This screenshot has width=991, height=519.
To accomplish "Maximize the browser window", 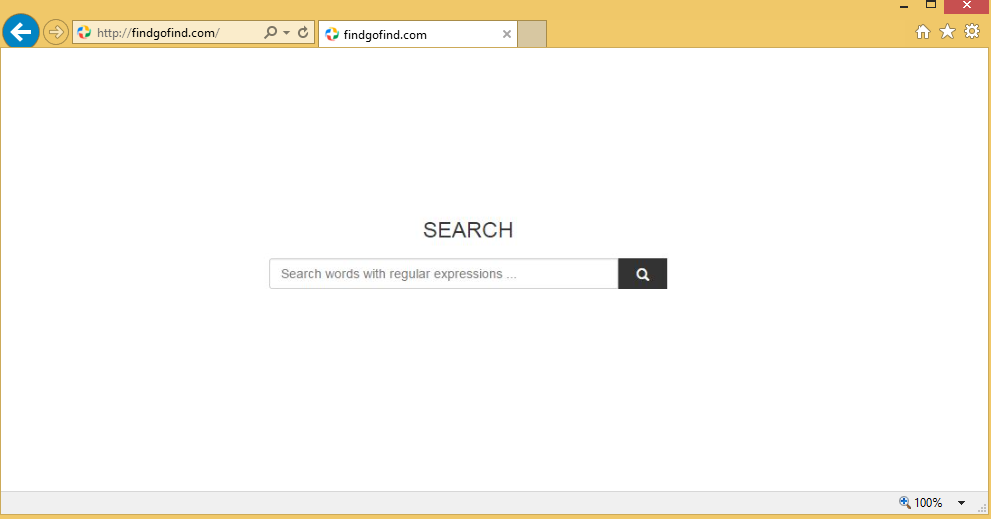I will (x=931, y=5).
